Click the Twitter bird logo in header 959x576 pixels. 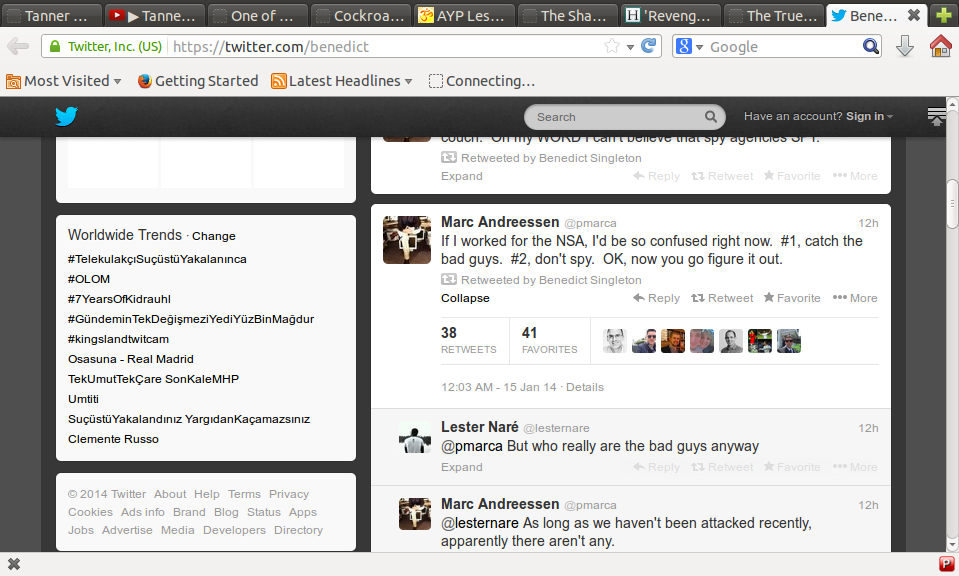pyautogui.click(x=66, y=116)
